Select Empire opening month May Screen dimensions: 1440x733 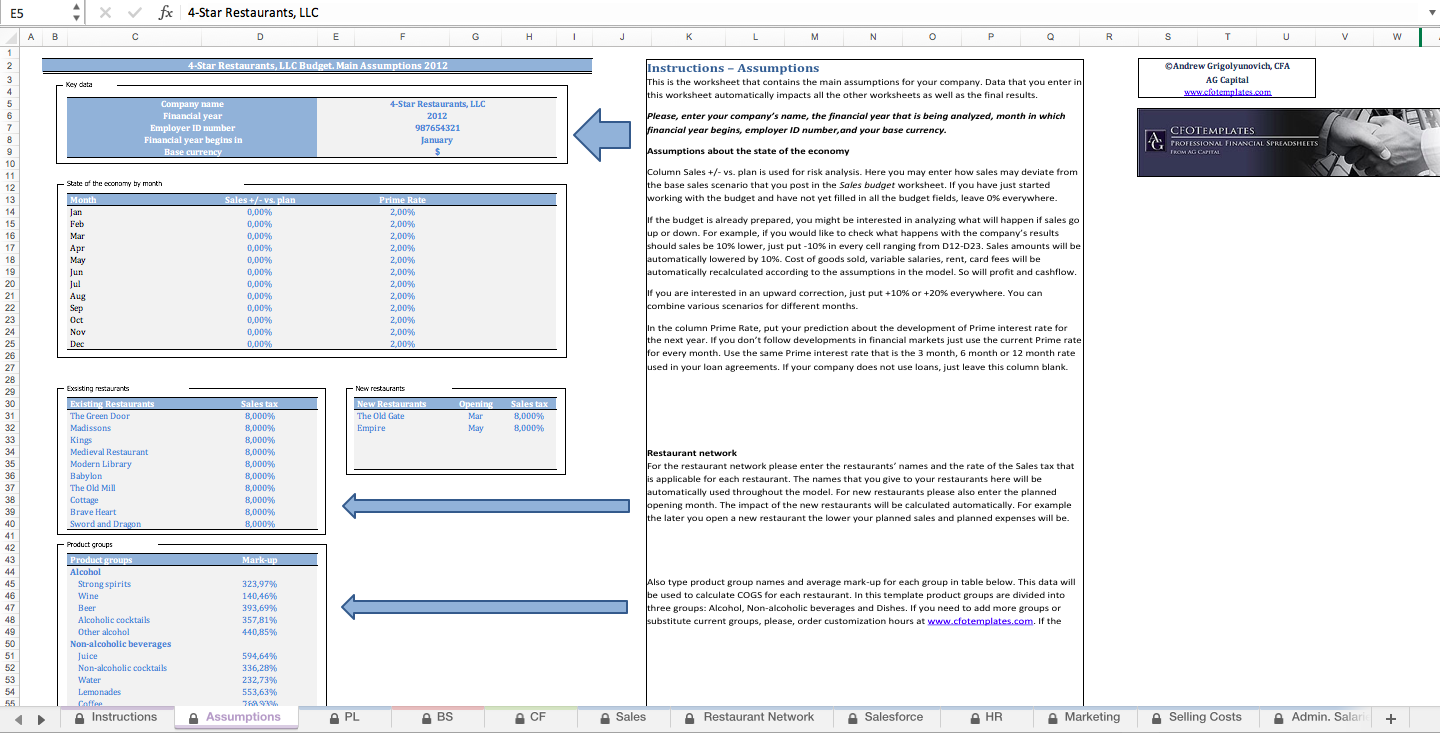475,428
